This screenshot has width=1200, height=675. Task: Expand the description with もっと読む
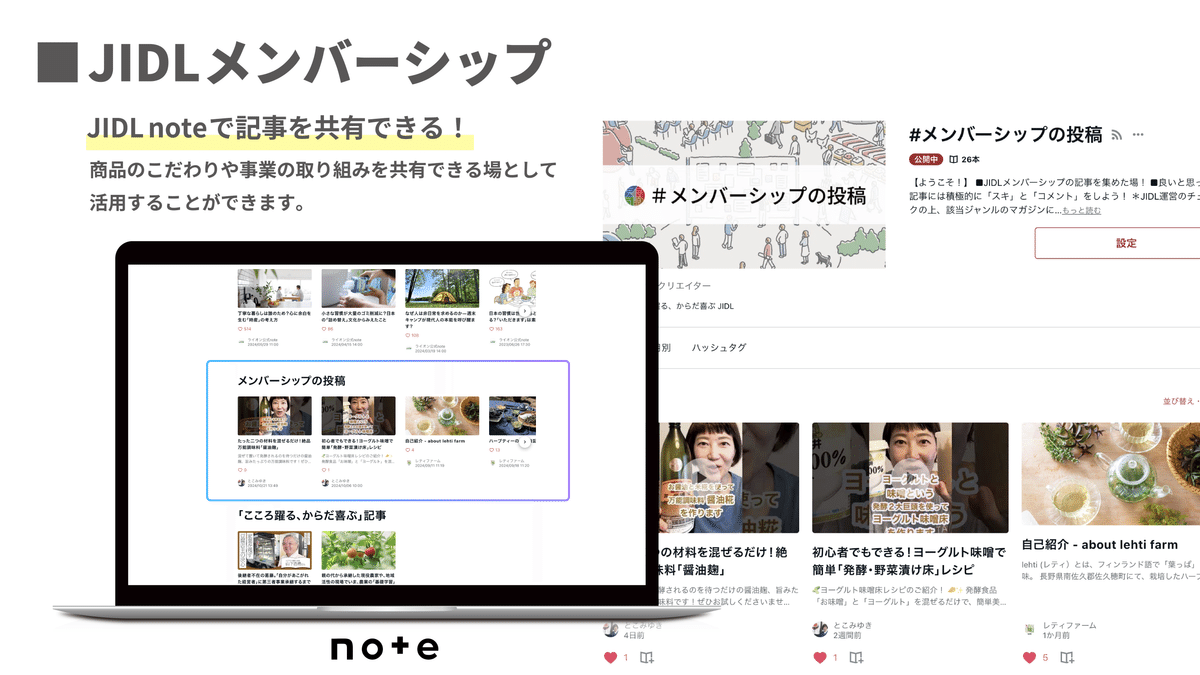[1082, 210]
